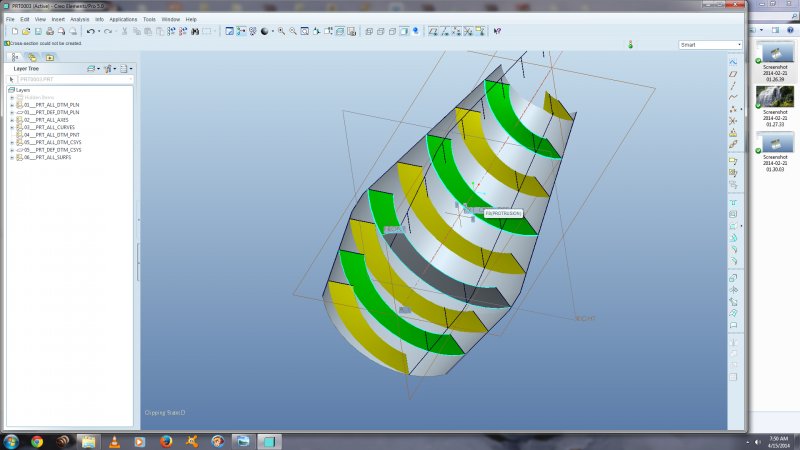The width and height of the screenshot is (800, 450).
Task: Select the 02___PRT_ALL_AXES layer
Action: tap(44, 119)
